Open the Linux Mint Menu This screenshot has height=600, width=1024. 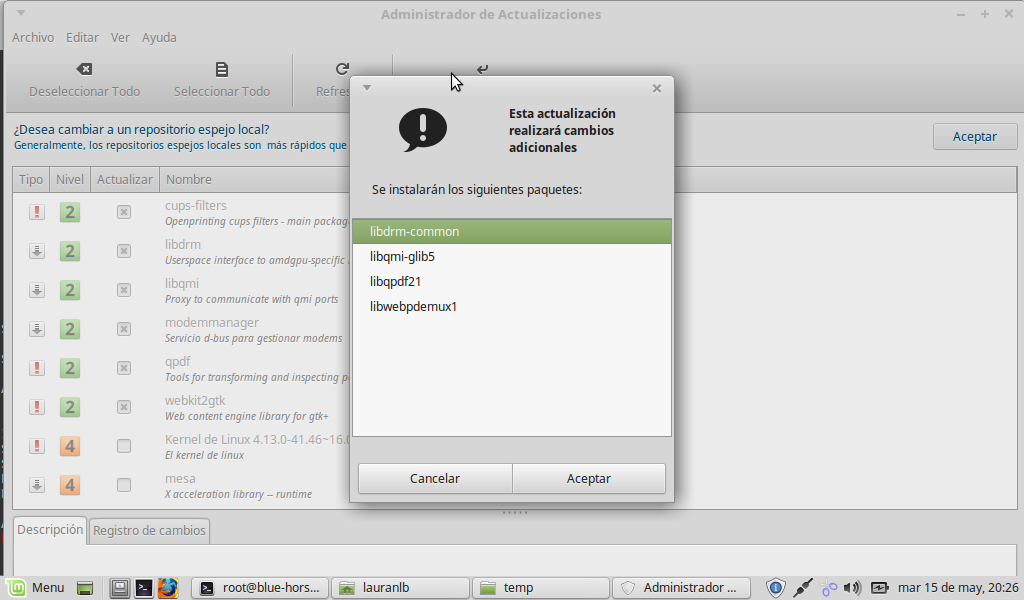37,587
